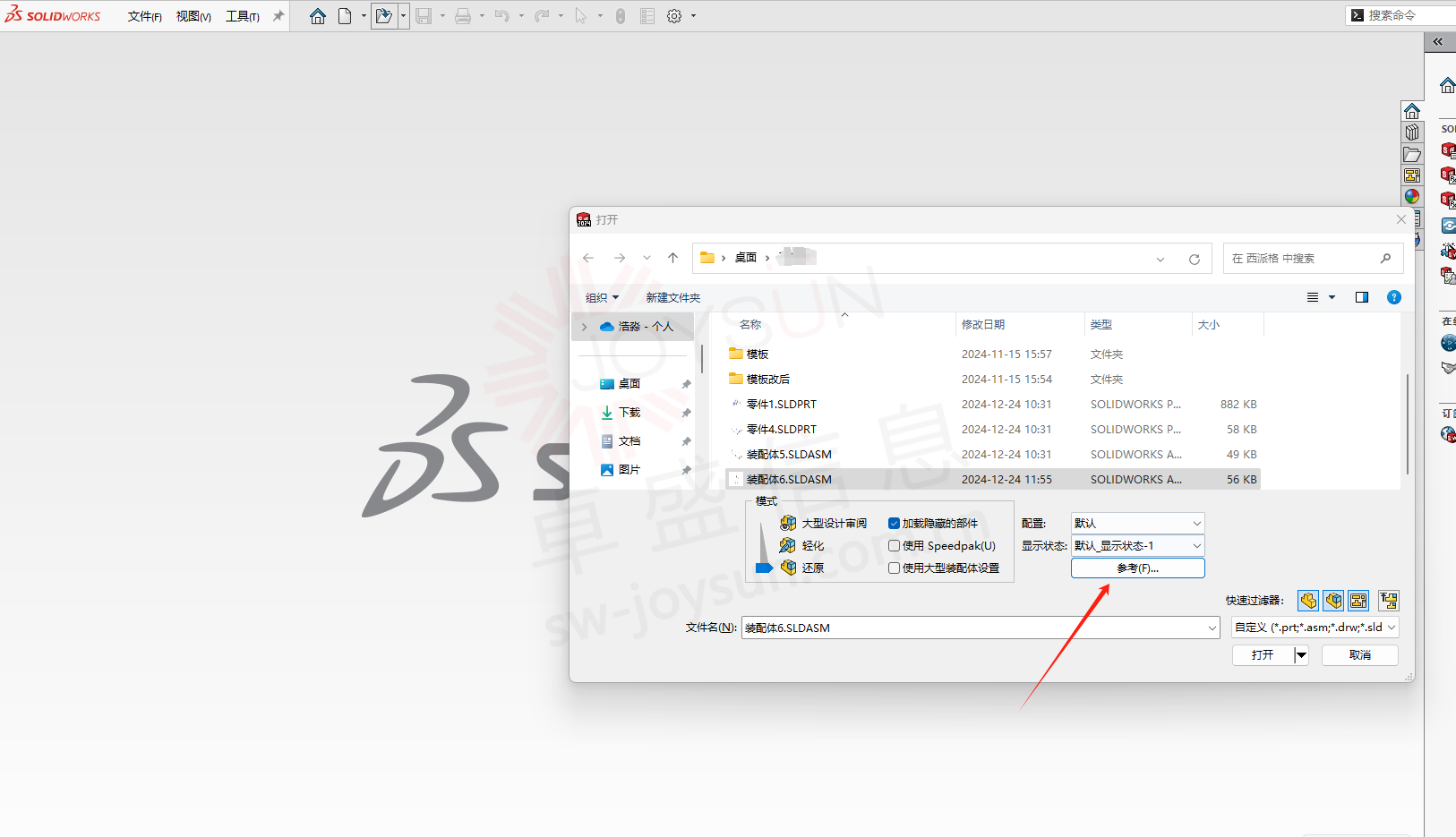Click the Rebuild traffic-light icon

621,16
